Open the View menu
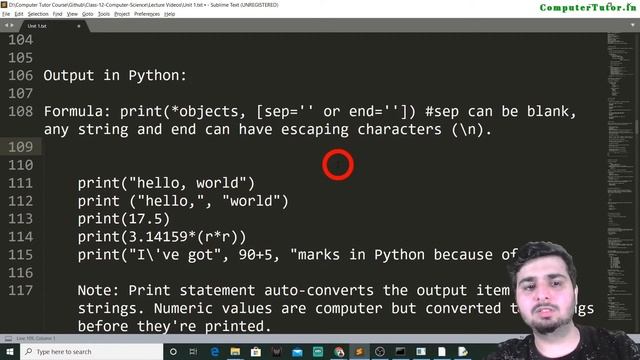This screenshot has width=640, height=360. (x=72, y=14)
